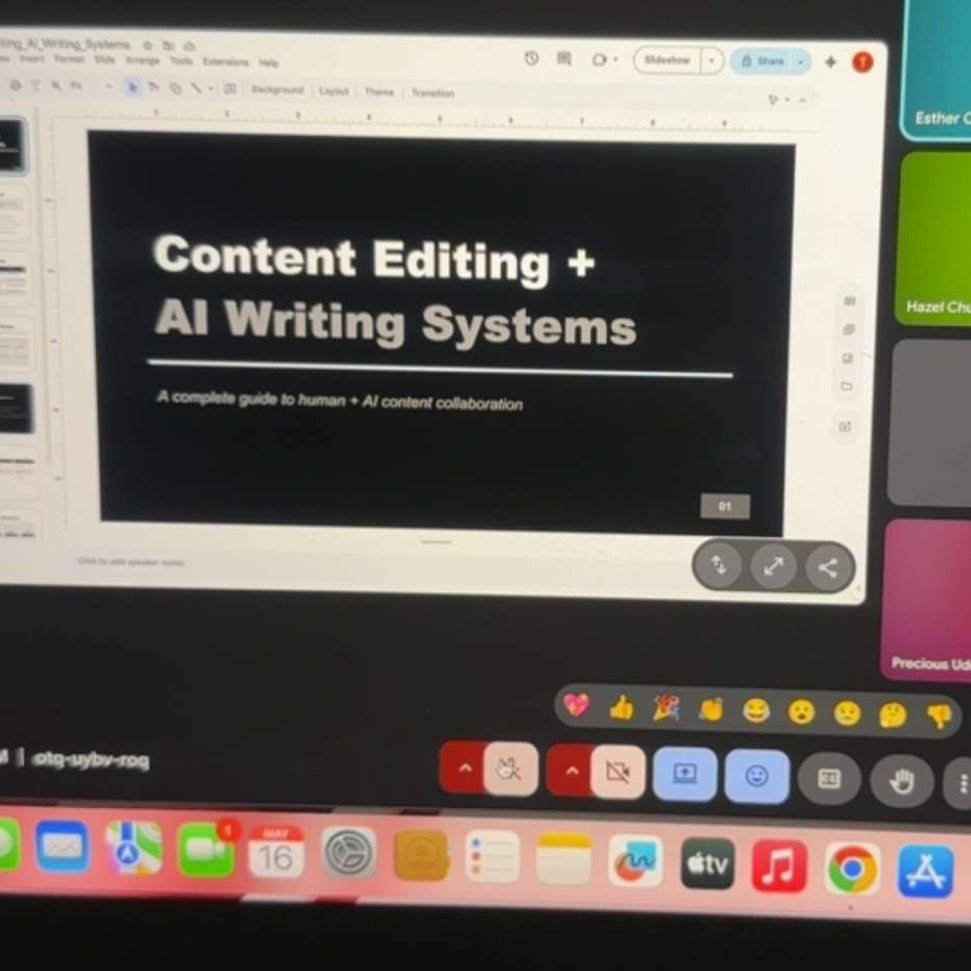Open the line tool dropdown arrow
The image size is (971, 971).
(x=211, y=89)
